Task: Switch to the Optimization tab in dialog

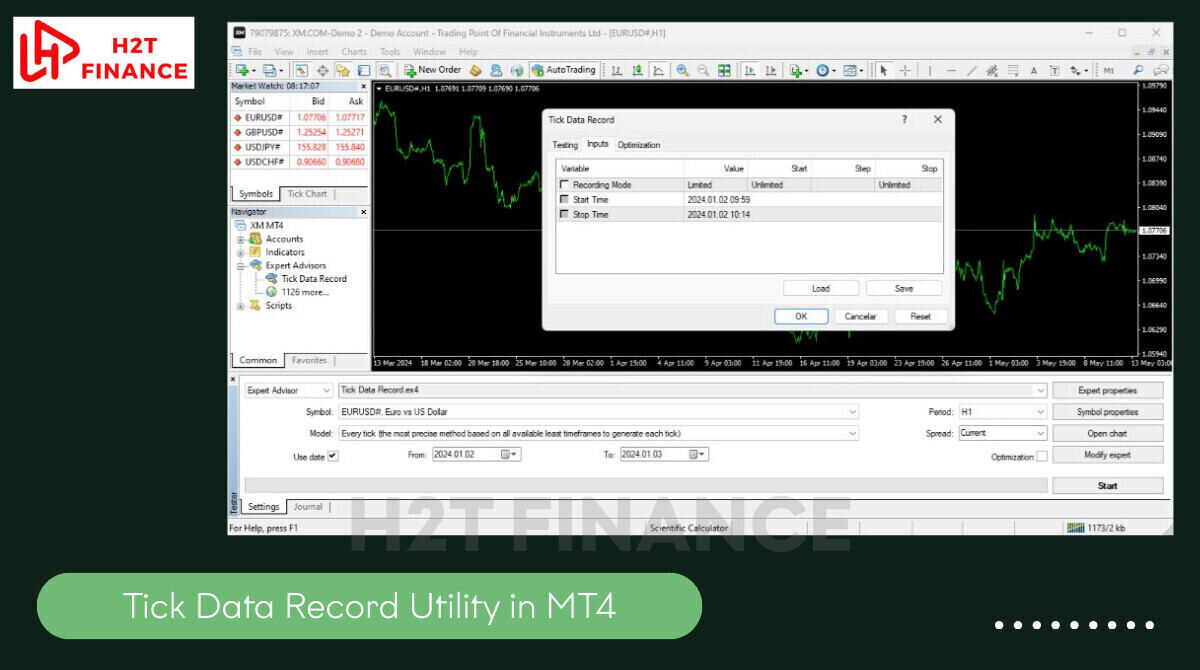Action: (x=638, y=145)
